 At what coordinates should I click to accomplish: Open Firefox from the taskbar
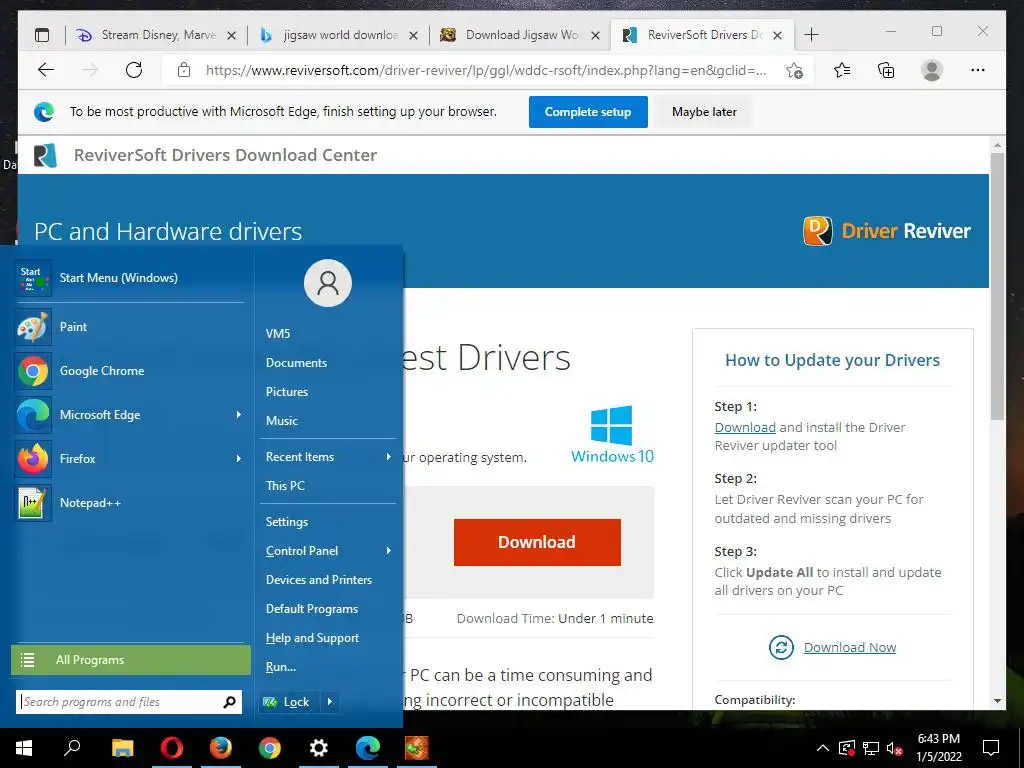221,748
